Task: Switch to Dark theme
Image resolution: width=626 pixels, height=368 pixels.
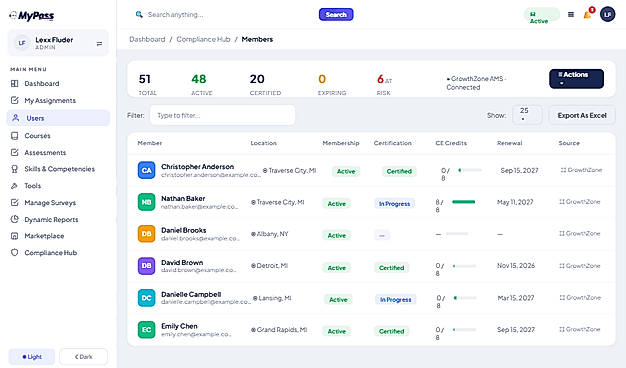Action: tap(83, 357)
